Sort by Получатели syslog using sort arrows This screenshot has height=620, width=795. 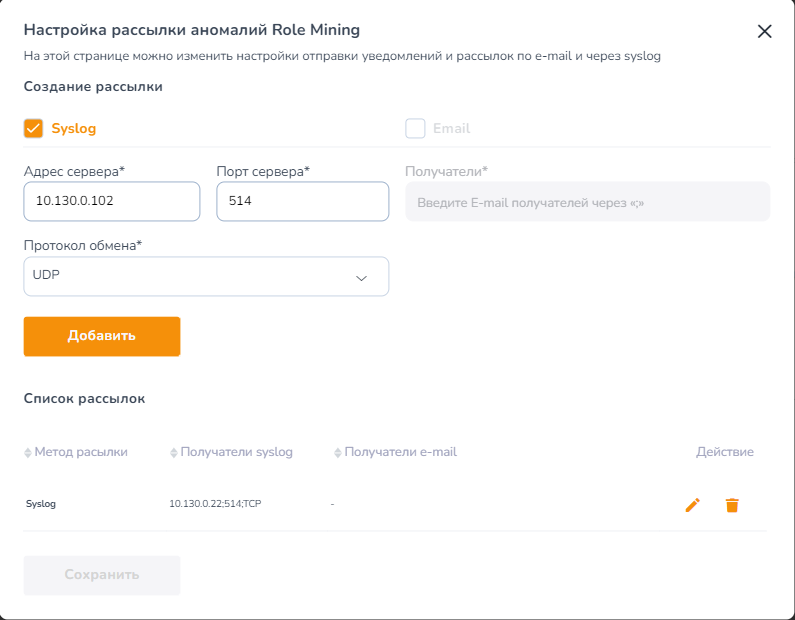pyautogui.click(x=174, y=452)
